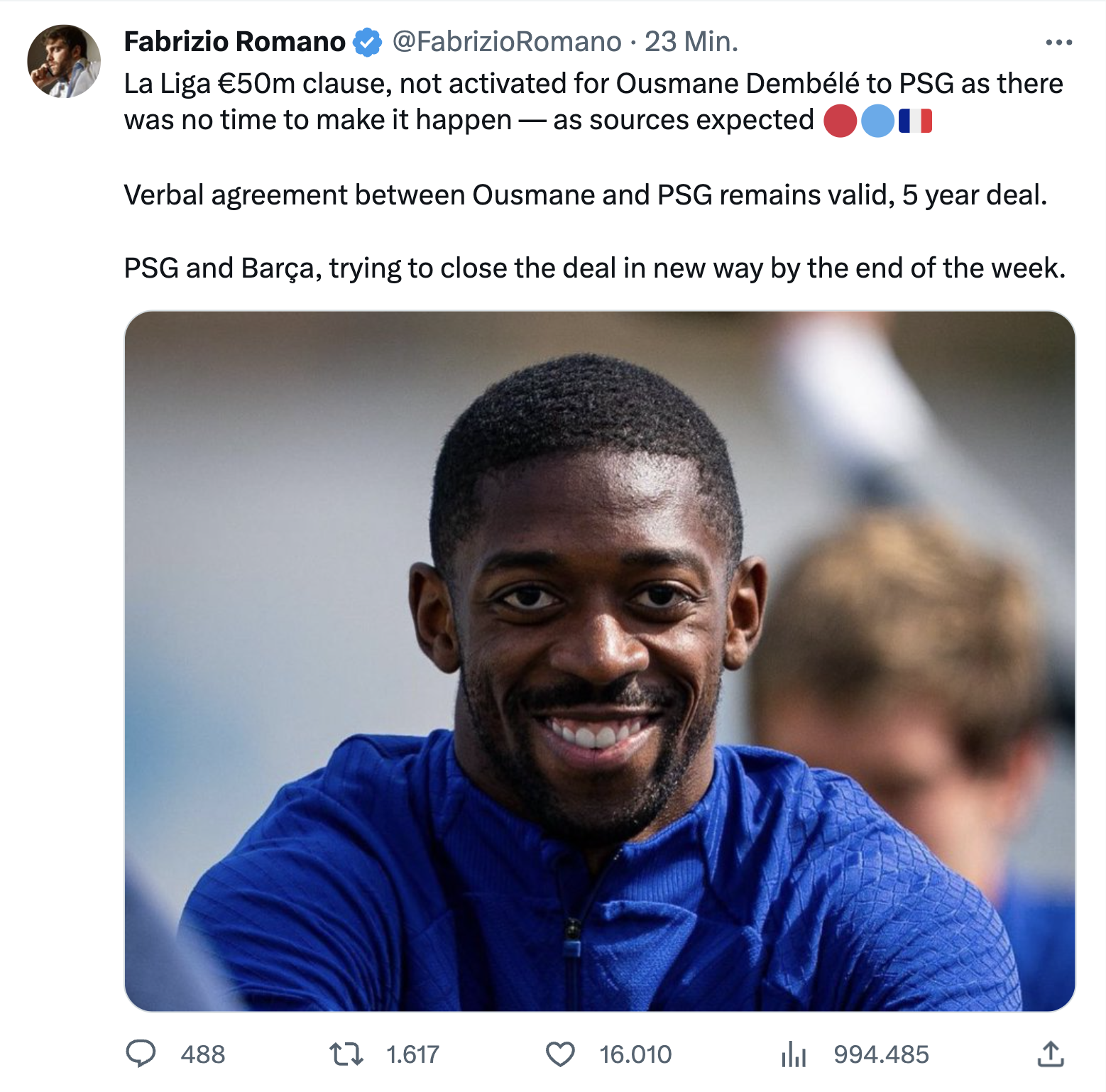Click the 1.617 retweet count
The height and width of the screenshot is (1092, 1106).
[413, 1054]
